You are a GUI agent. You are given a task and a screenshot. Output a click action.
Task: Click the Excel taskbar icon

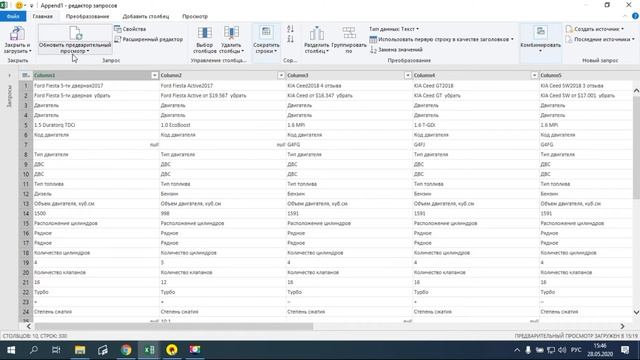pos(149,350)
